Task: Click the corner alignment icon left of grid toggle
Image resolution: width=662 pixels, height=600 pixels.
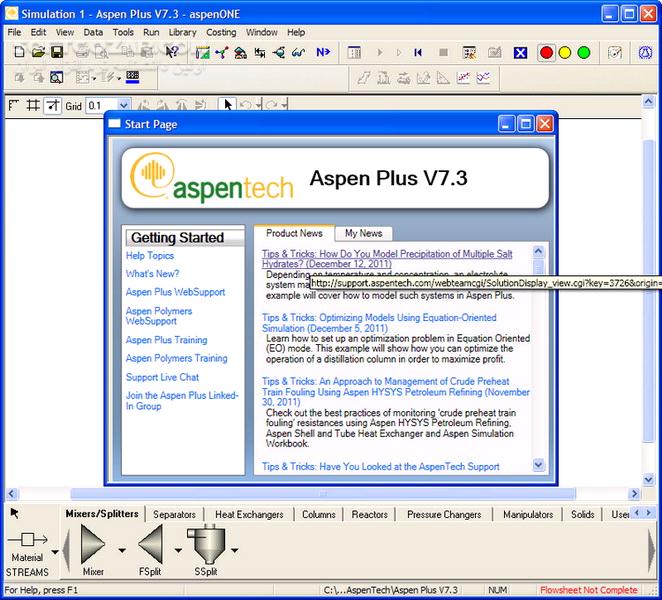Action: click(14, 105)
